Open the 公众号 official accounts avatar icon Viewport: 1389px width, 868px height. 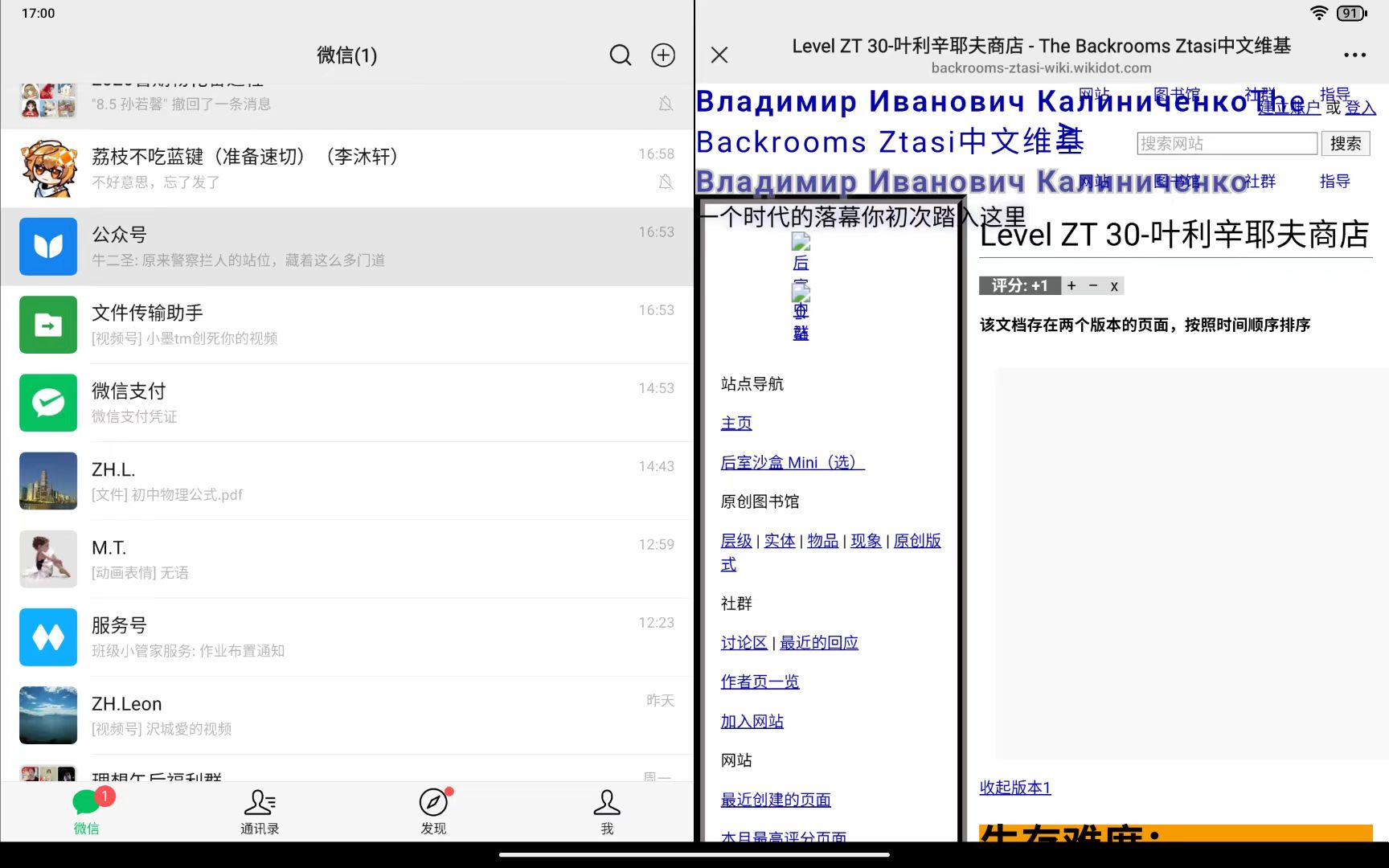tap(48, 247)
